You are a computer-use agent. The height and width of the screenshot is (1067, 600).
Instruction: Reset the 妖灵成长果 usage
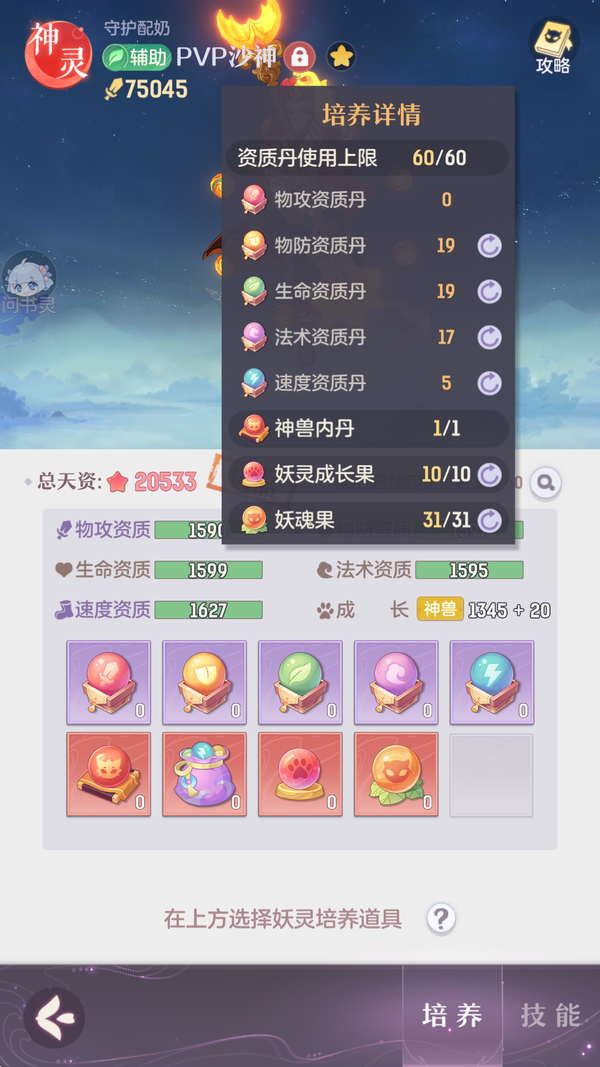coord(489,474)
